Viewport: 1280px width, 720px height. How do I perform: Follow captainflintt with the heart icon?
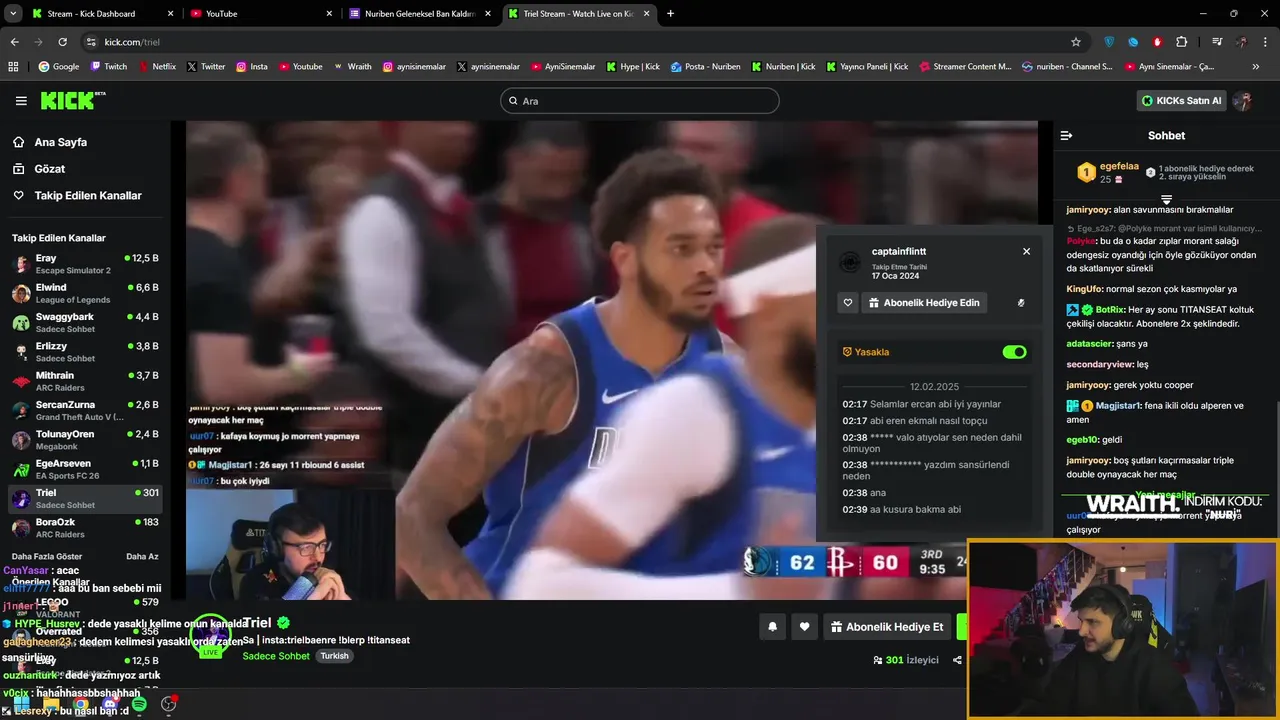pyautogui.click(x=848, y=303)
